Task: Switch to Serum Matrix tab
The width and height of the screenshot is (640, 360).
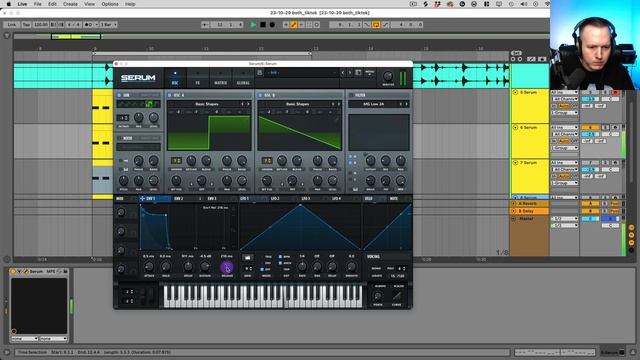Action: (220, 78)
